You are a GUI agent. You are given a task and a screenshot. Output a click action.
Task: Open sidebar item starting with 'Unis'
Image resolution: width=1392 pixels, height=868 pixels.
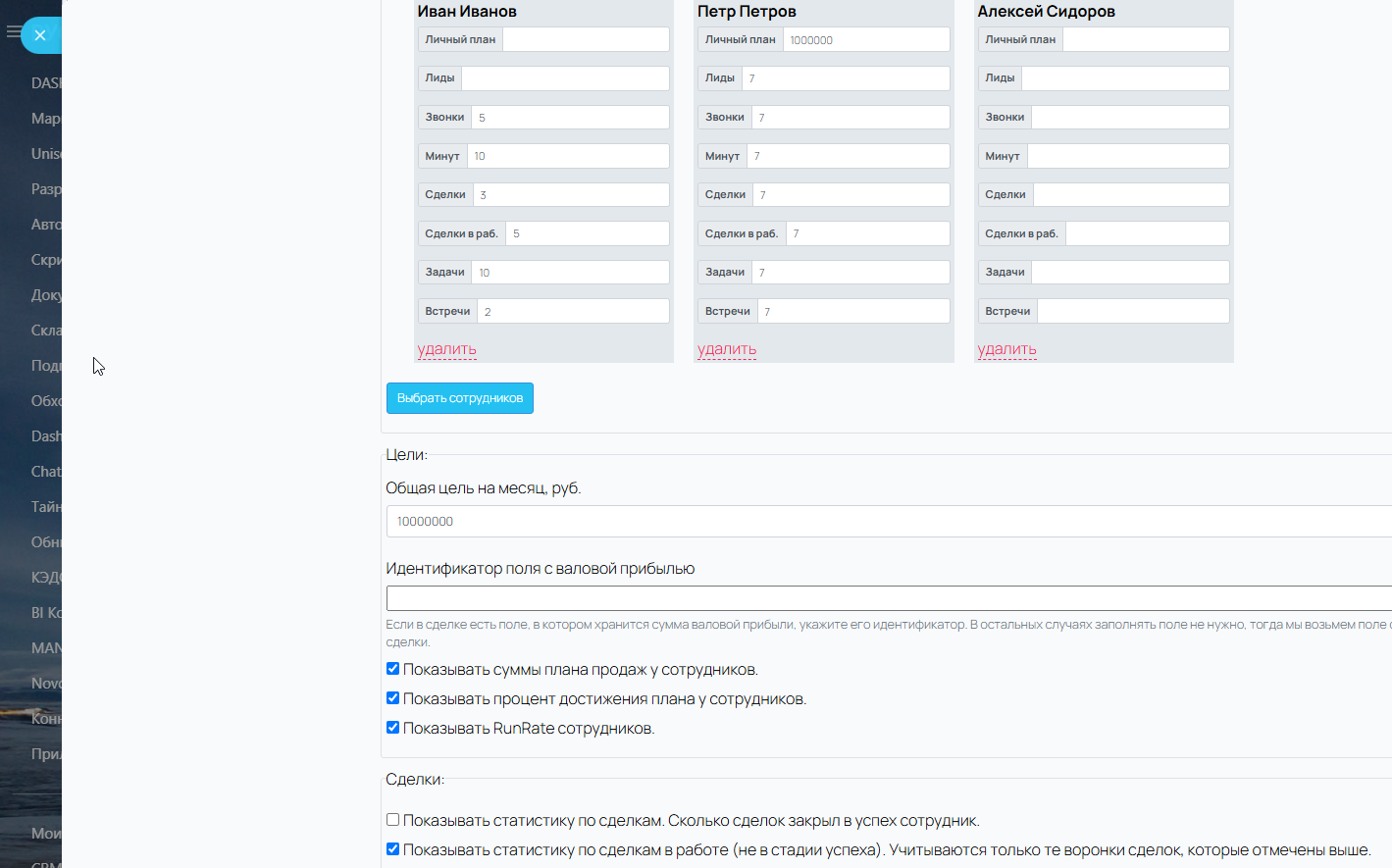[46, 154]
